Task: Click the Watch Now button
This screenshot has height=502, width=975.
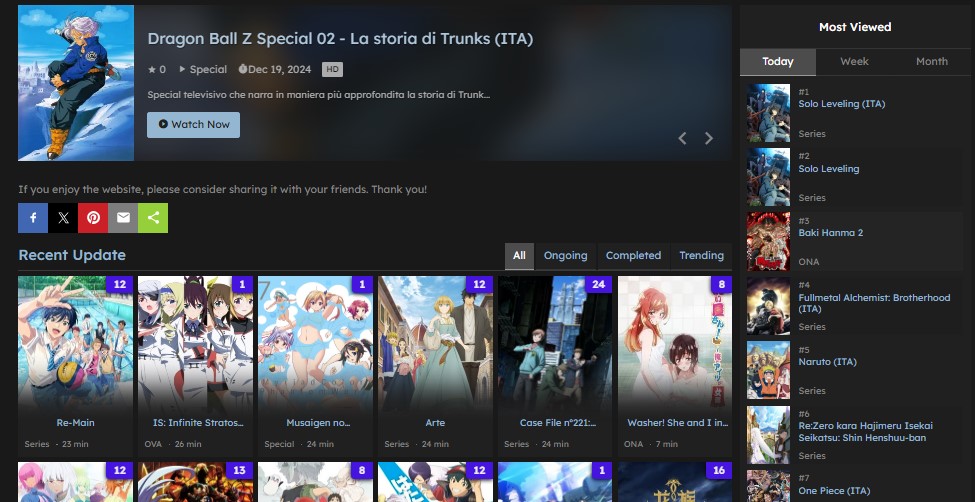Action: click(x=193, y=124)
